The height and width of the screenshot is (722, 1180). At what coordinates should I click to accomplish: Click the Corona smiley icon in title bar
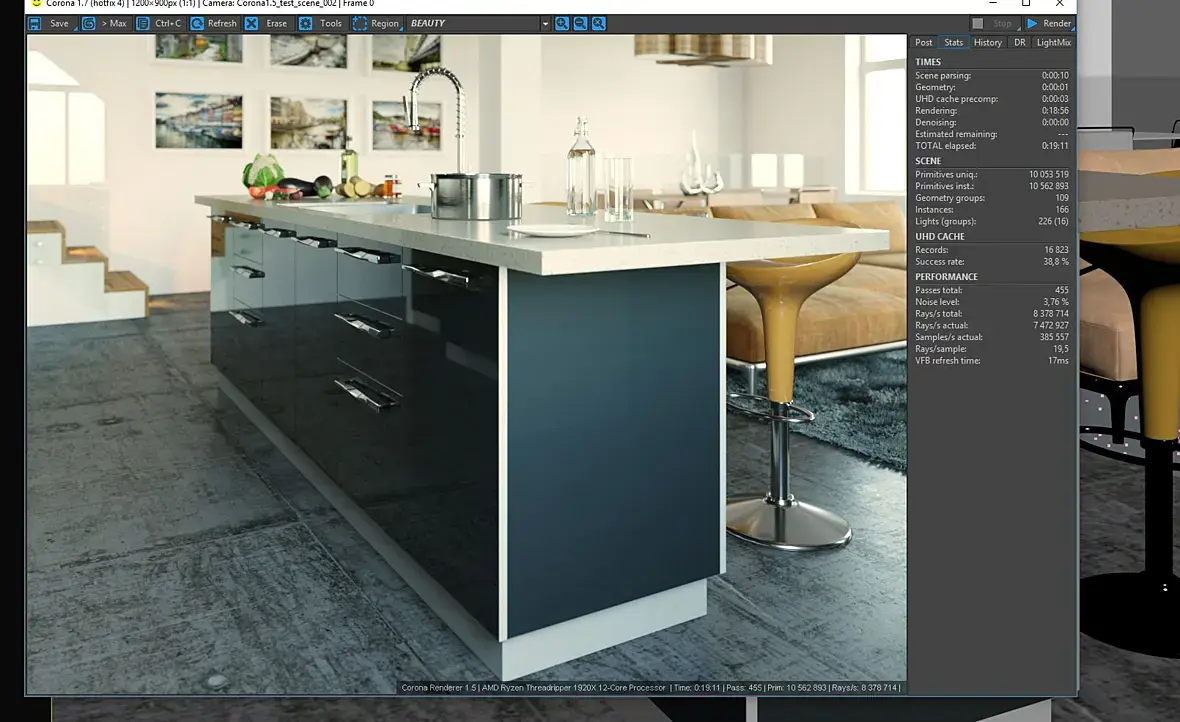coord(35,3)
